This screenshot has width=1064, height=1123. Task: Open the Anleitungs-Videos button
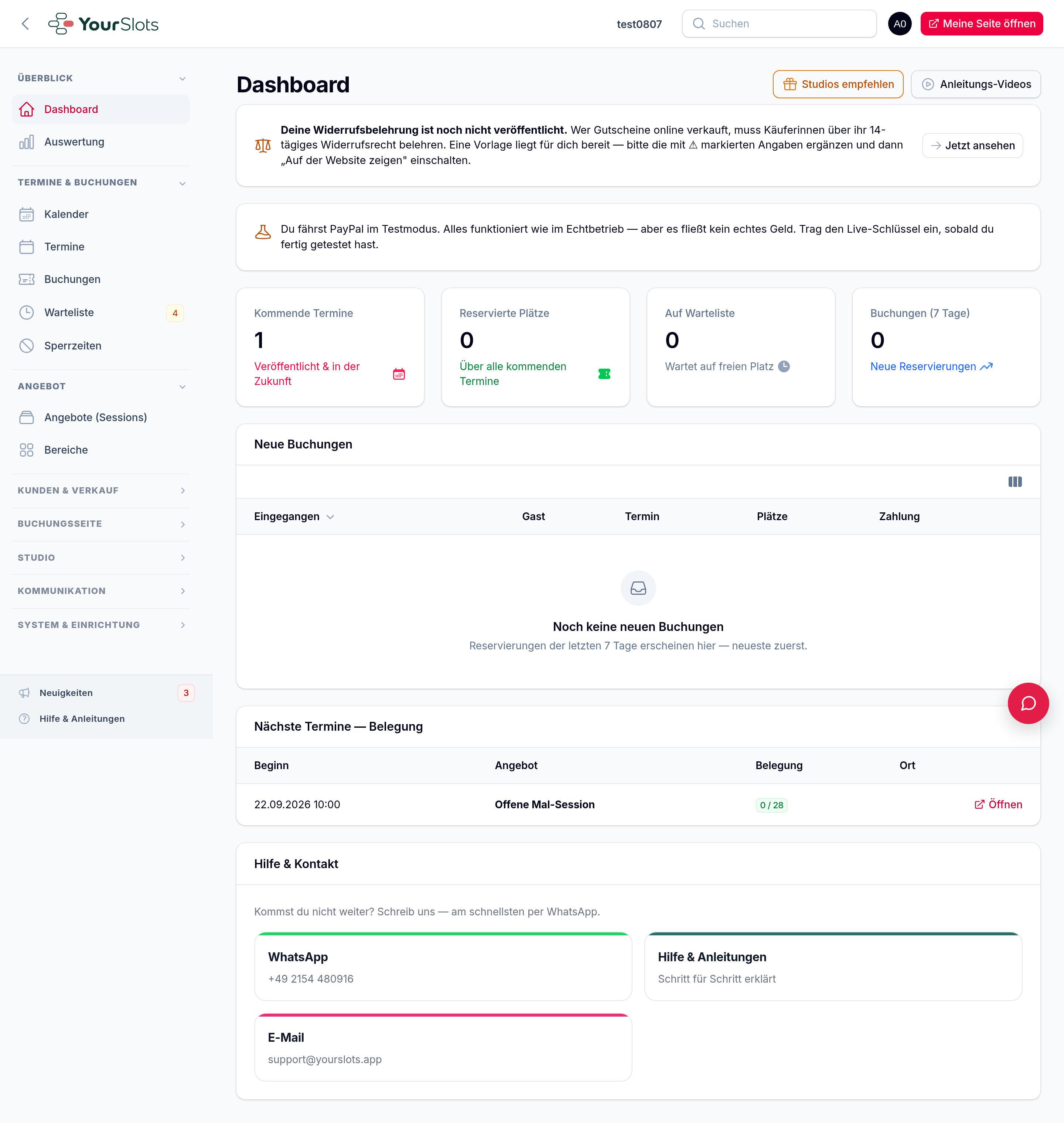[976, 84]
